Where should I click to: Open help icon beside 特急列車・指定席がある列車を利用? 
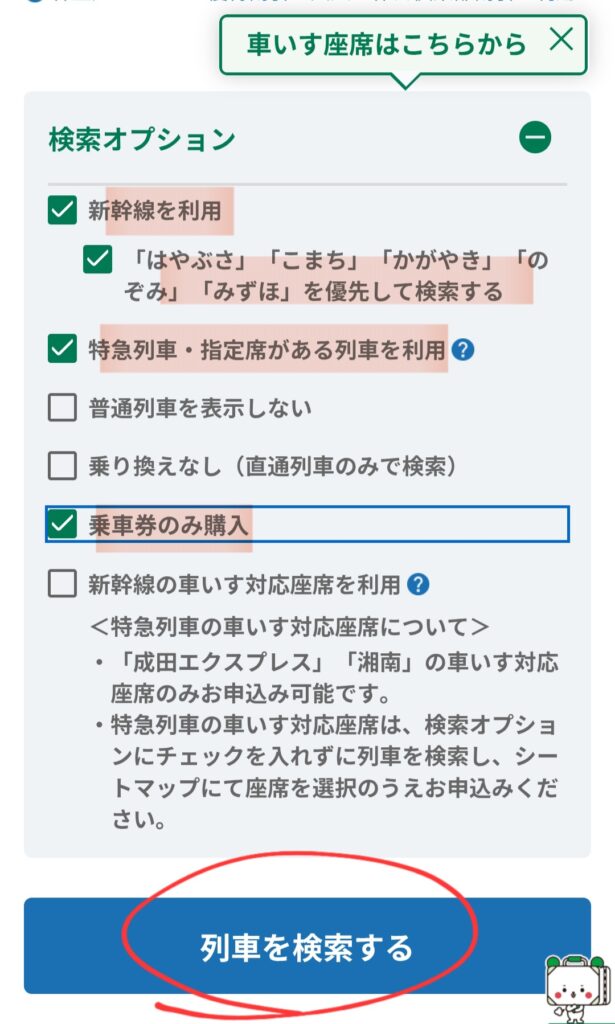click(463, 350)
